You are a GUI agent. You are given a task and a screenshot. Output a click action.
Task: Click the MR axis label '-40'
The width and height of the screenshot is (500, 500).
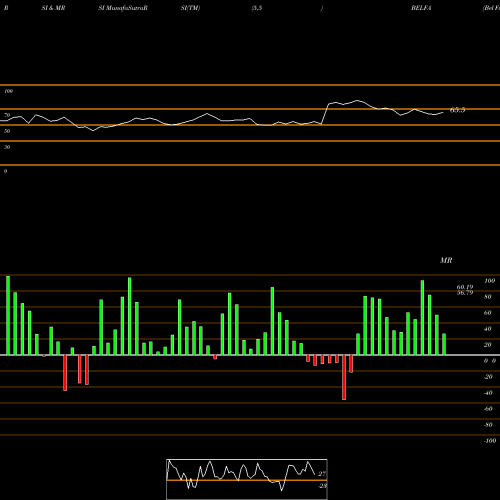tap(488, 393)
